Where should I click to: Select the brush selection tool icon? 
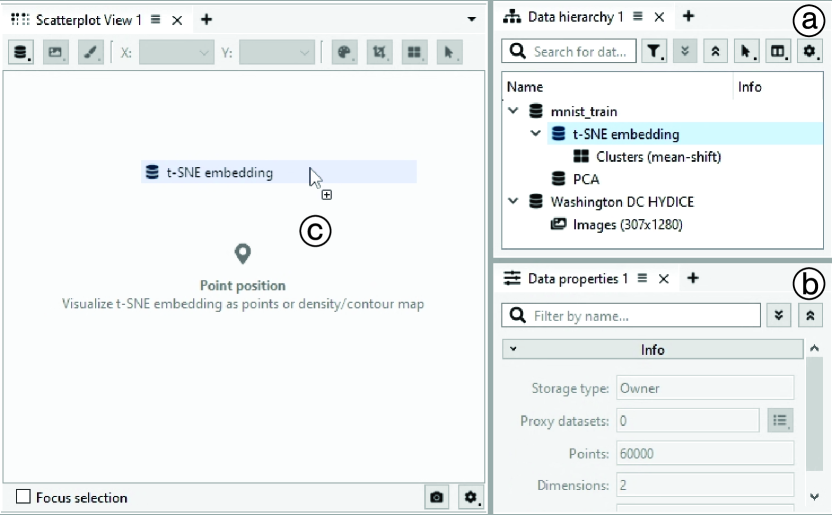91,52
